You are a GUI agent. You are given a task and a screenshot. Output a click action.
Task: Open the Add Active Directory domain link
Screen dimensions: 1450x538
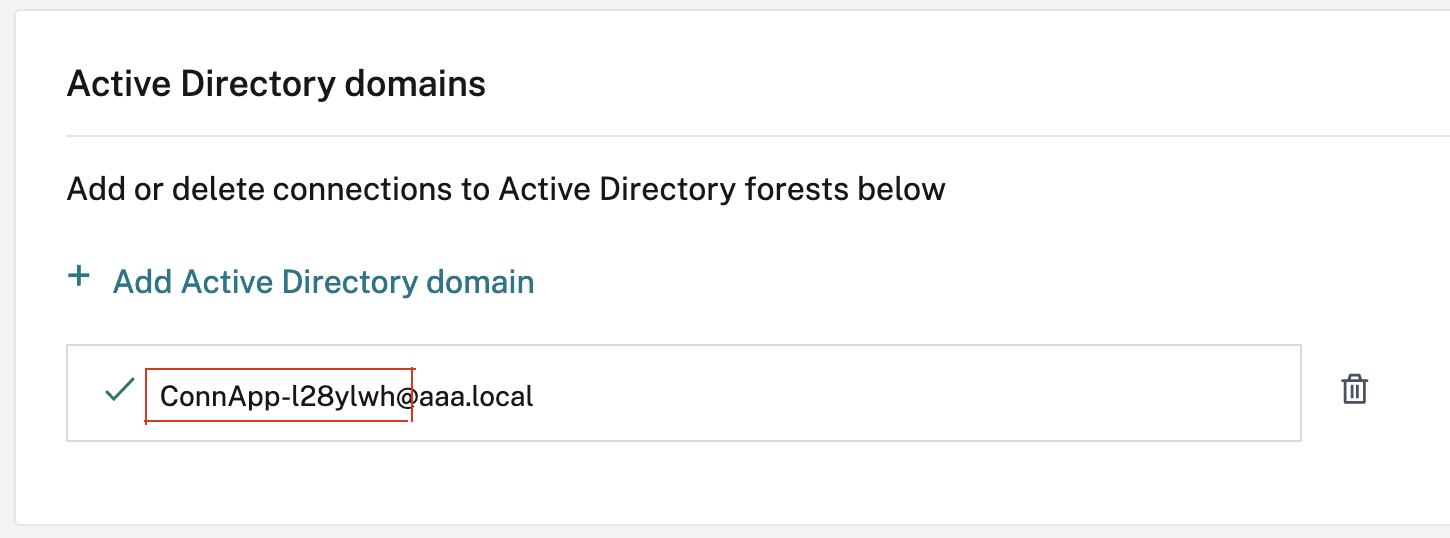click(x=323, y=282)
